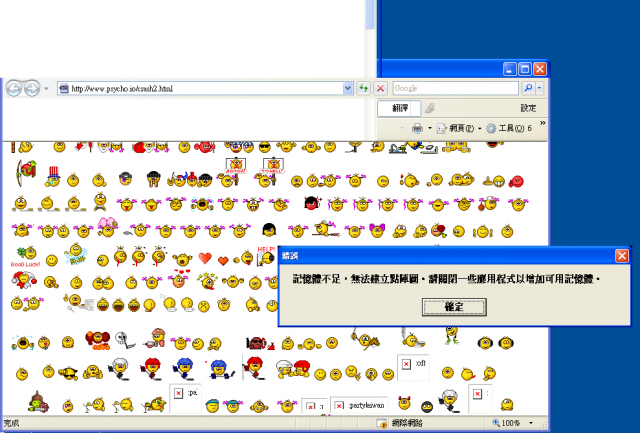This screenshot has width=640, height=433.
Task: Select the 翻譯 toolbar tab
Action: [x=399, y=108]
